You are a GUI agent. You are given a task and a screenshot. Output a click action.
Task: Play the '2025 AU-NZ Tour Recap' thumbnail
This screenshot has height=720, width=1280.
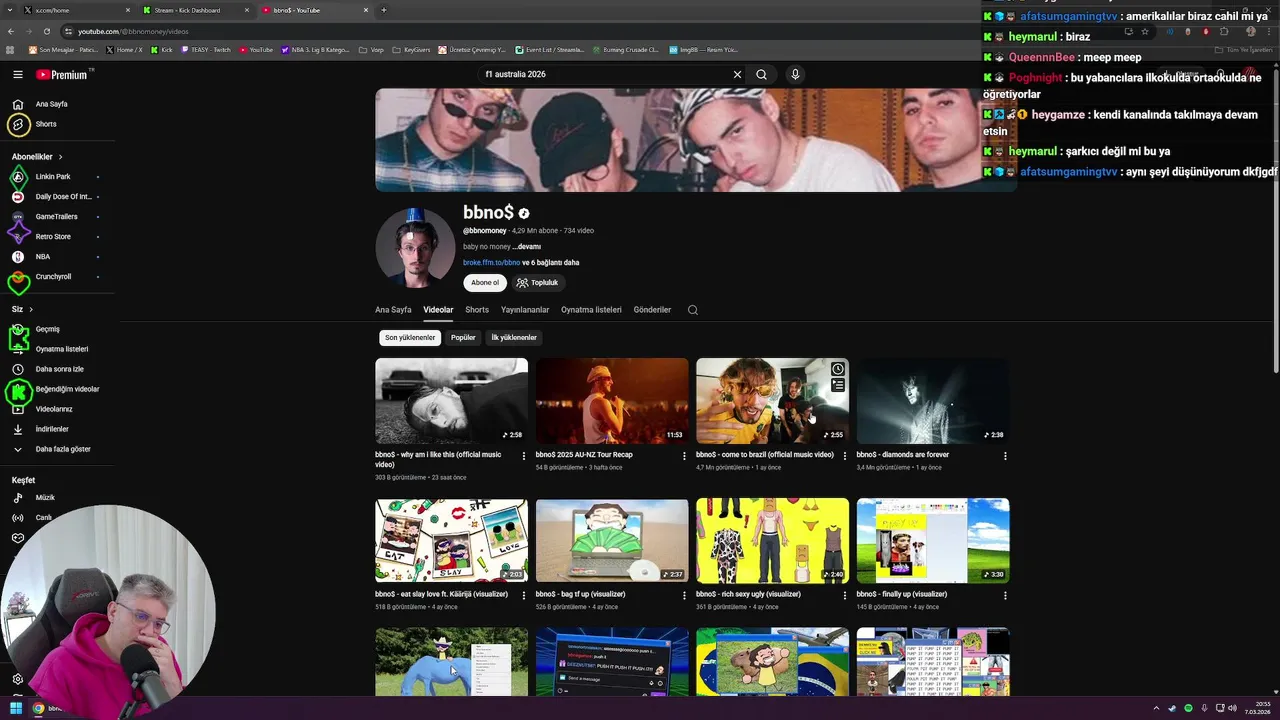(612, 401)
